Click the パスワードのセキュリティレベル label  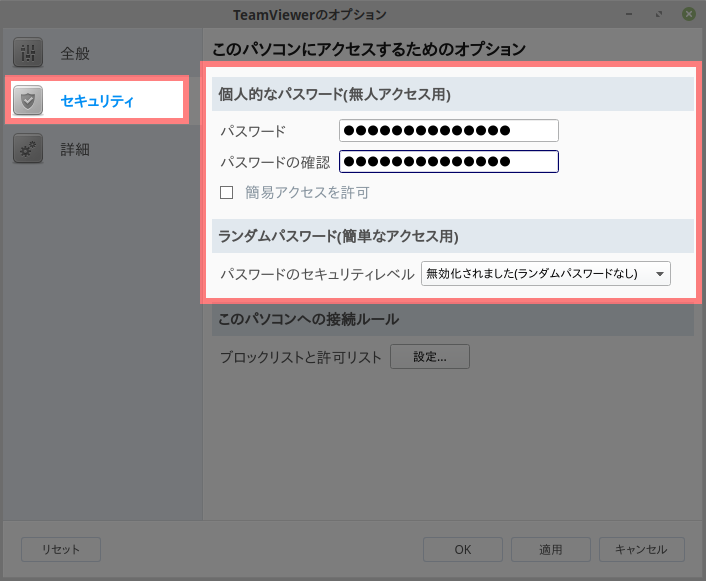[317, 274]
